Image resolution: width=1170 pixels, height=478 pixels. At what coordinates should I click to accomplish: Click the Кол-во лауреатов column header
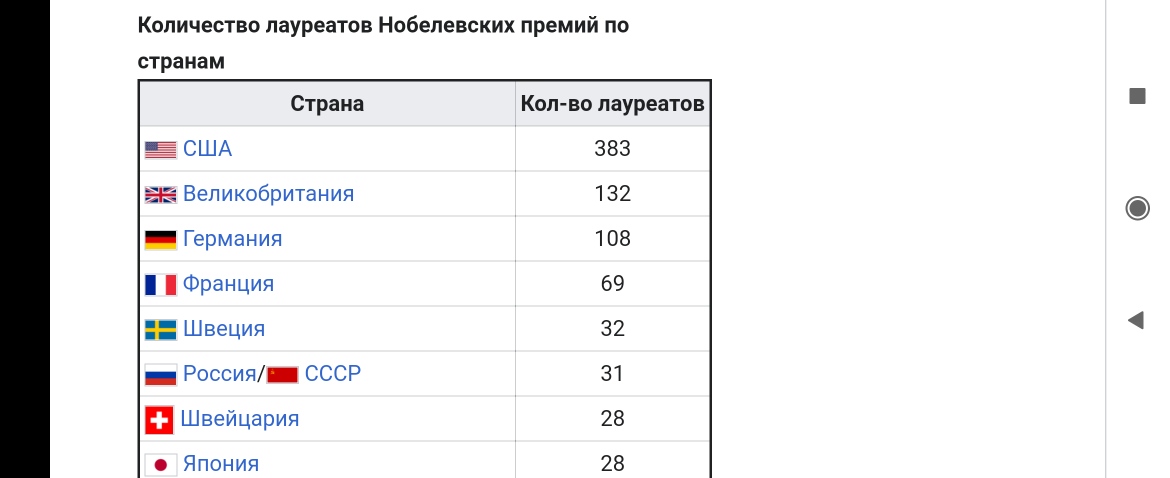[x=613, y=104]
